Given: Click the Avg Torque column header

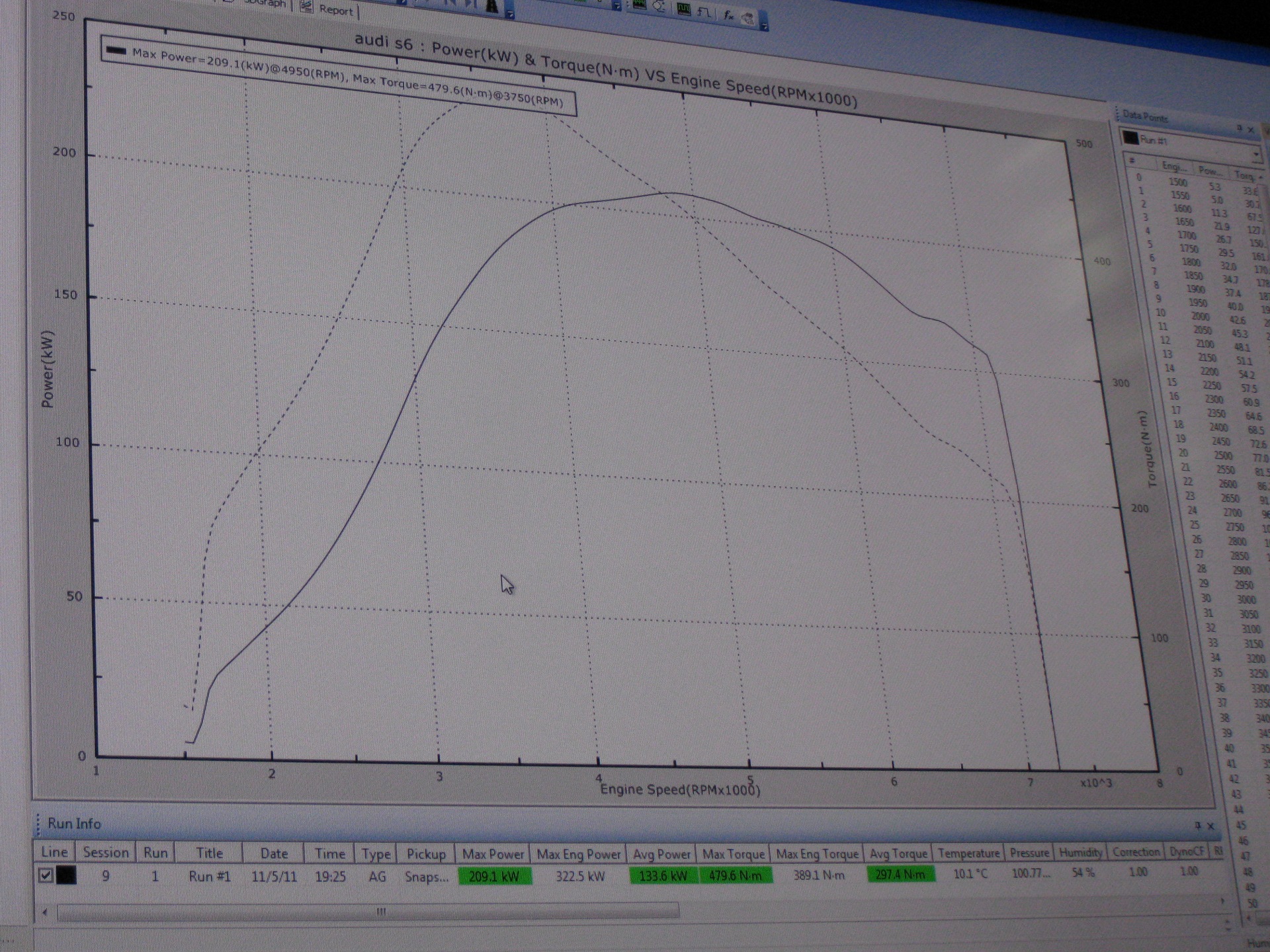Looking at the screenshot, I should tap(898, 853).
